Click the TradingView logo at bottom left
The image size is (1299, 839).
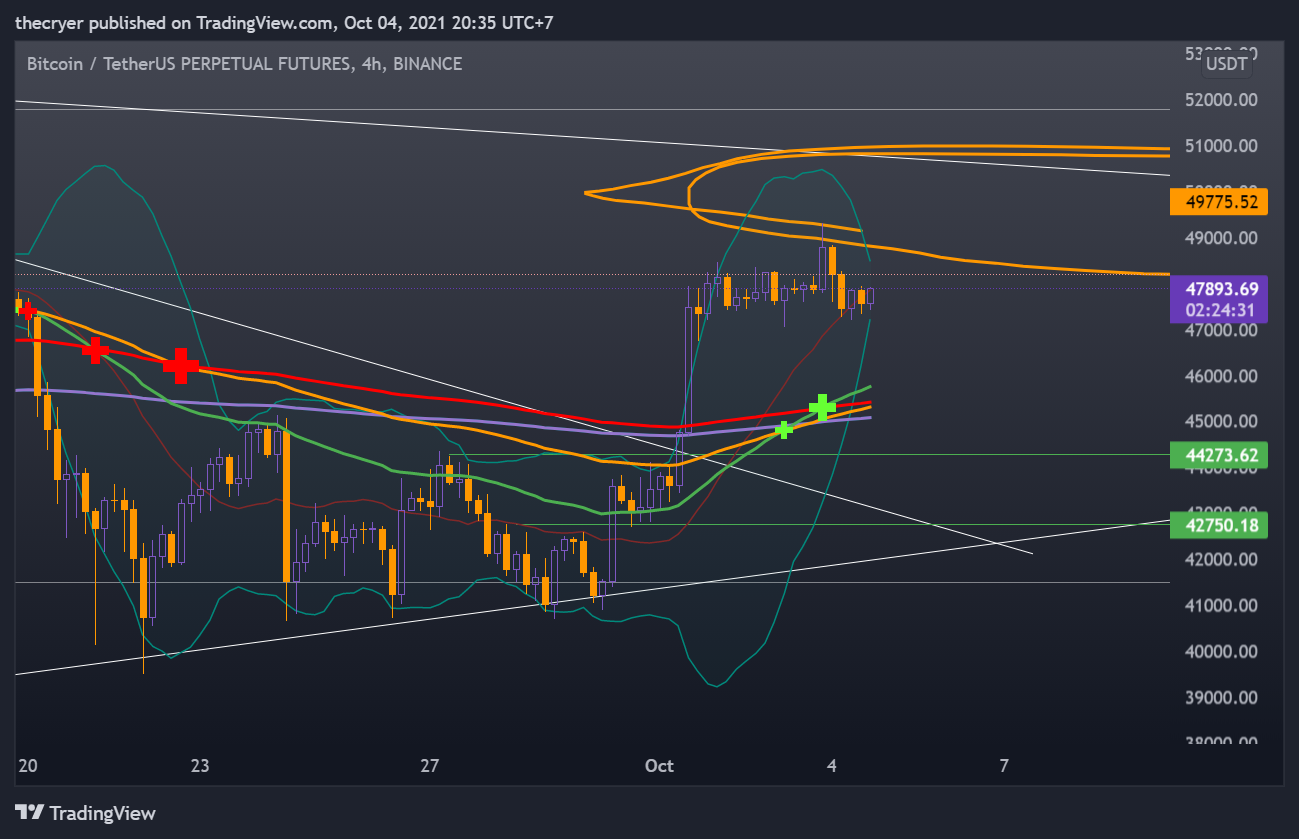(x=85, y=813)
